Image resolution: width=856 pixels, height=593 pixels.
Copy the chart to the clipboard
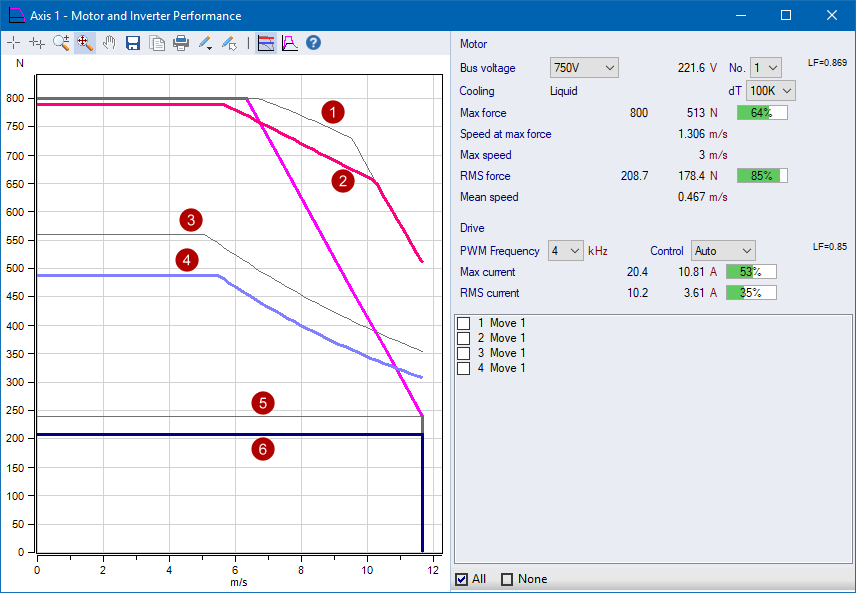click(x=157, y=43)
